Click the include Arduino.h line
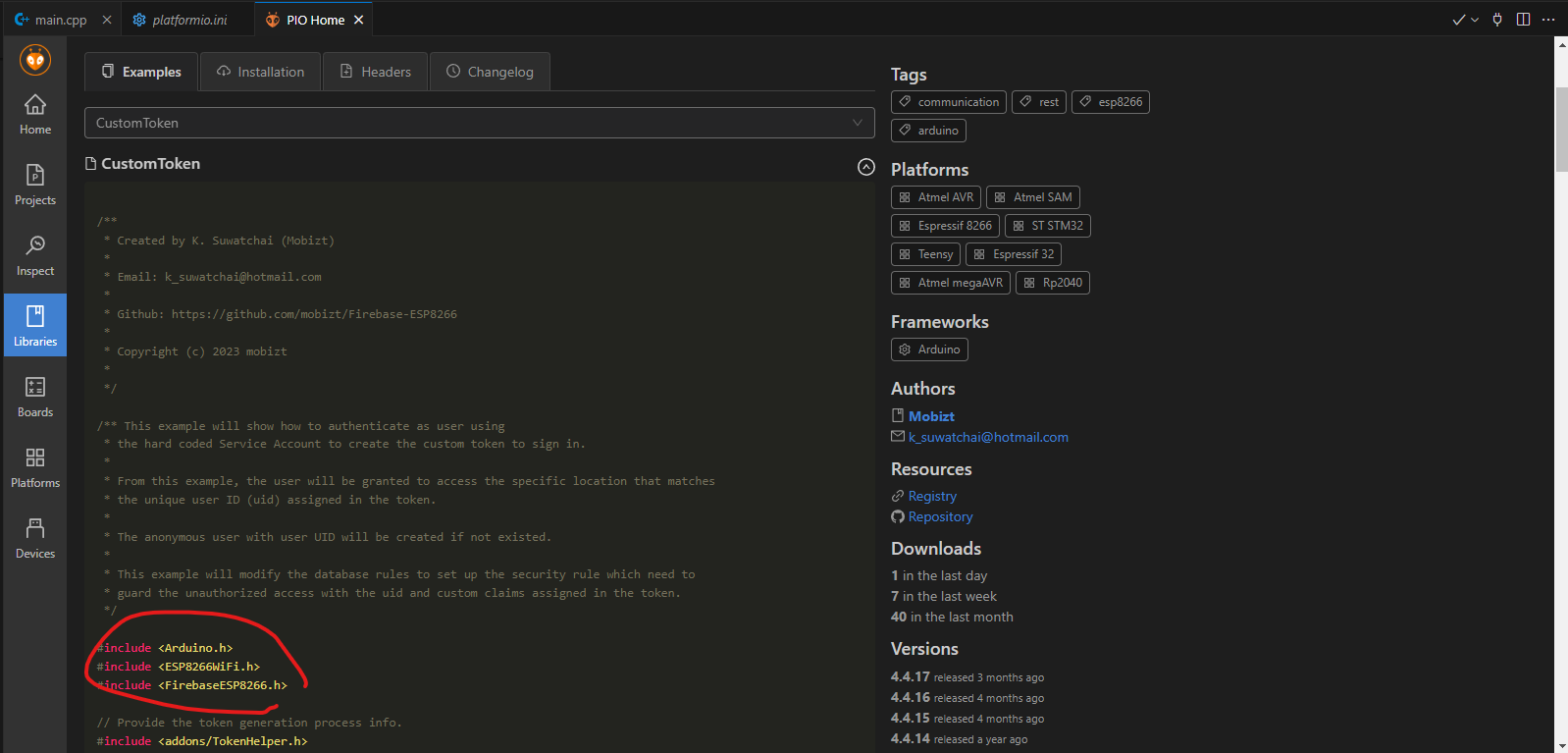This screenshot has width=1568, height=753. (x=164, y=648)
